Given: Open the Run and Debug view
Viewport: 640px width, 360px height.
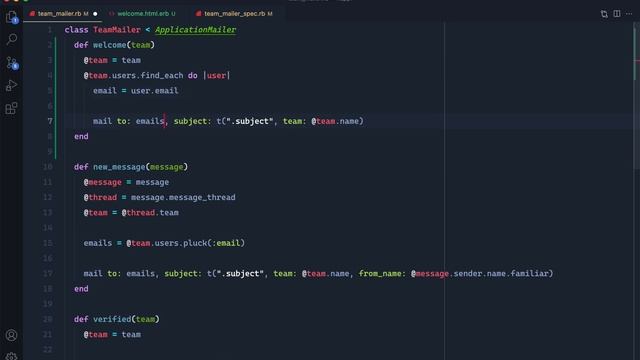Looking at the screenshot, I should coord(11,86).
